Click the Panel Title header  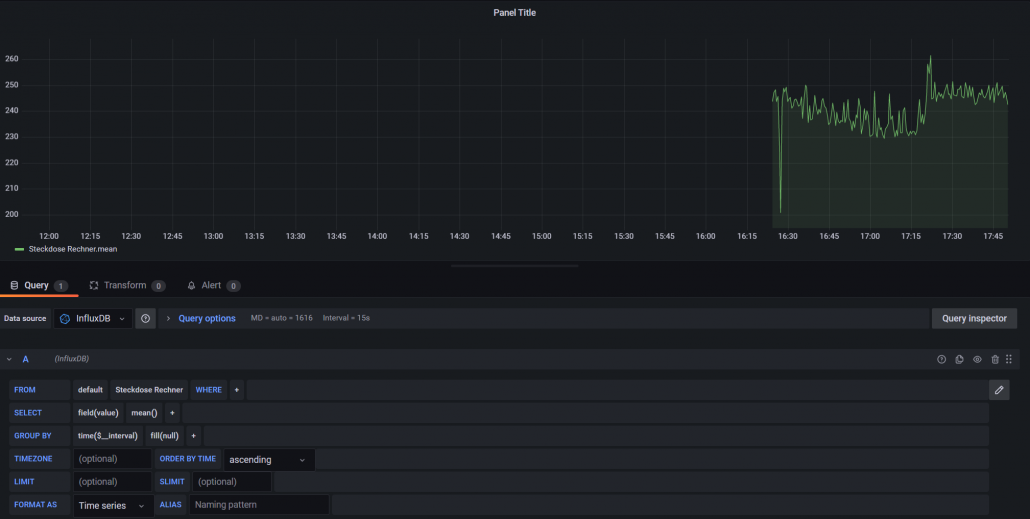(x=514, y=12)
